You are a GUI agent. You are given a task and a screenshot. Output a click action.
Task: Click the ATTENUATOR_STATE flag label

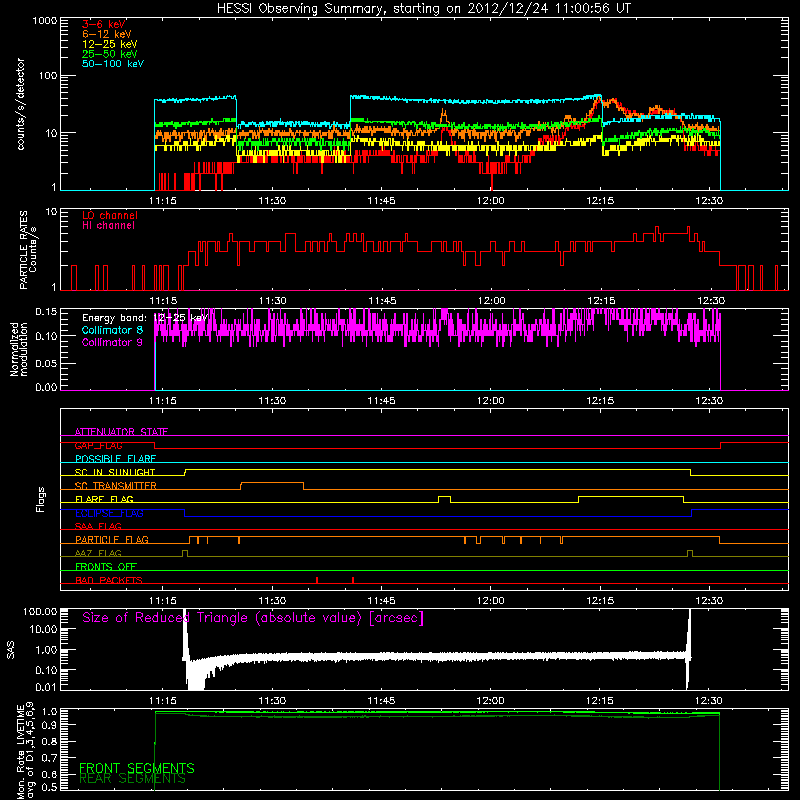tap(121, 432)
